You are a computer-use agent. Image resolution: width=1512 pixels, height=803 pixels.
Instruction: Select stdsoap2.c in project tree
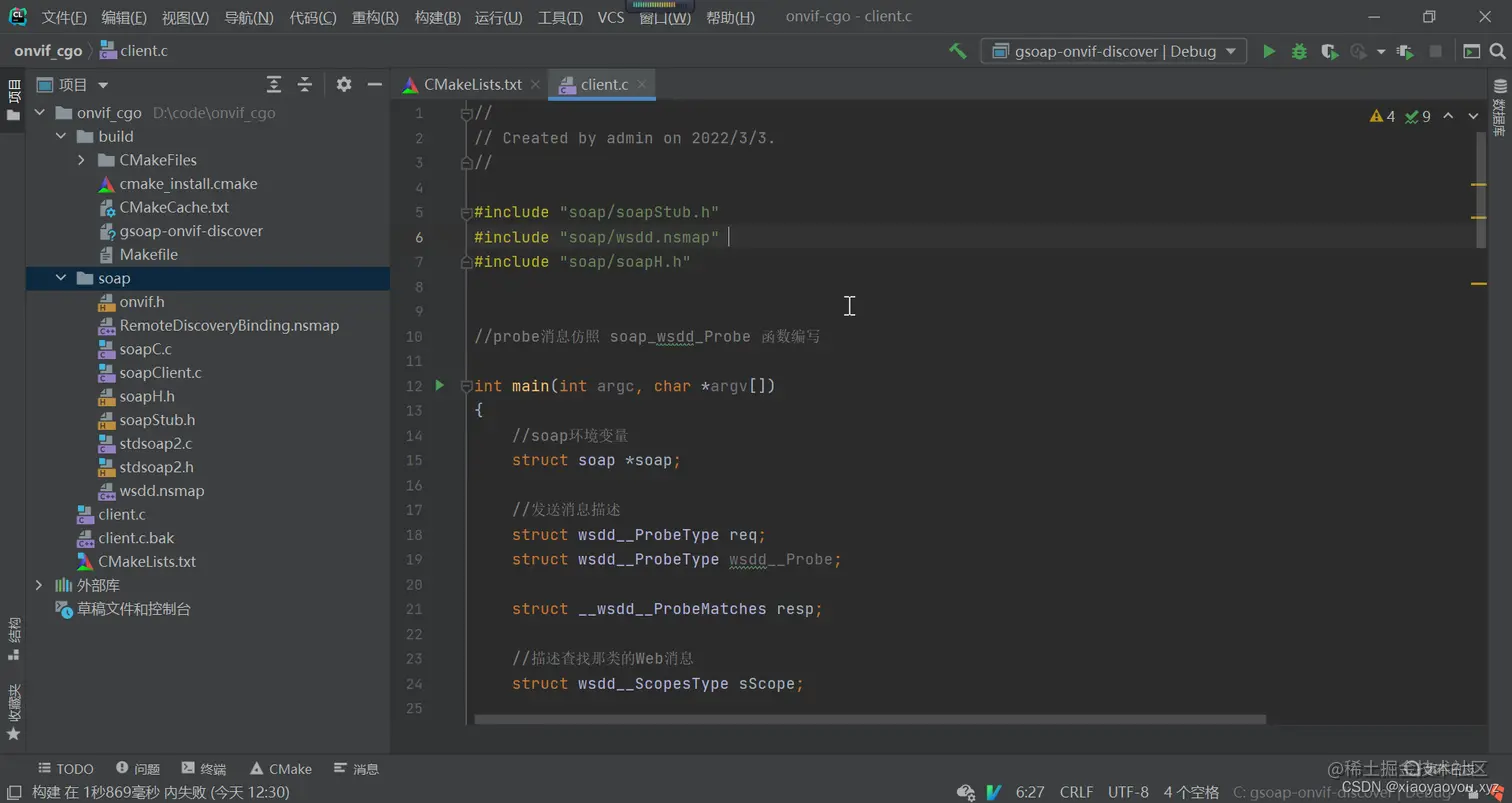(156, 443)
